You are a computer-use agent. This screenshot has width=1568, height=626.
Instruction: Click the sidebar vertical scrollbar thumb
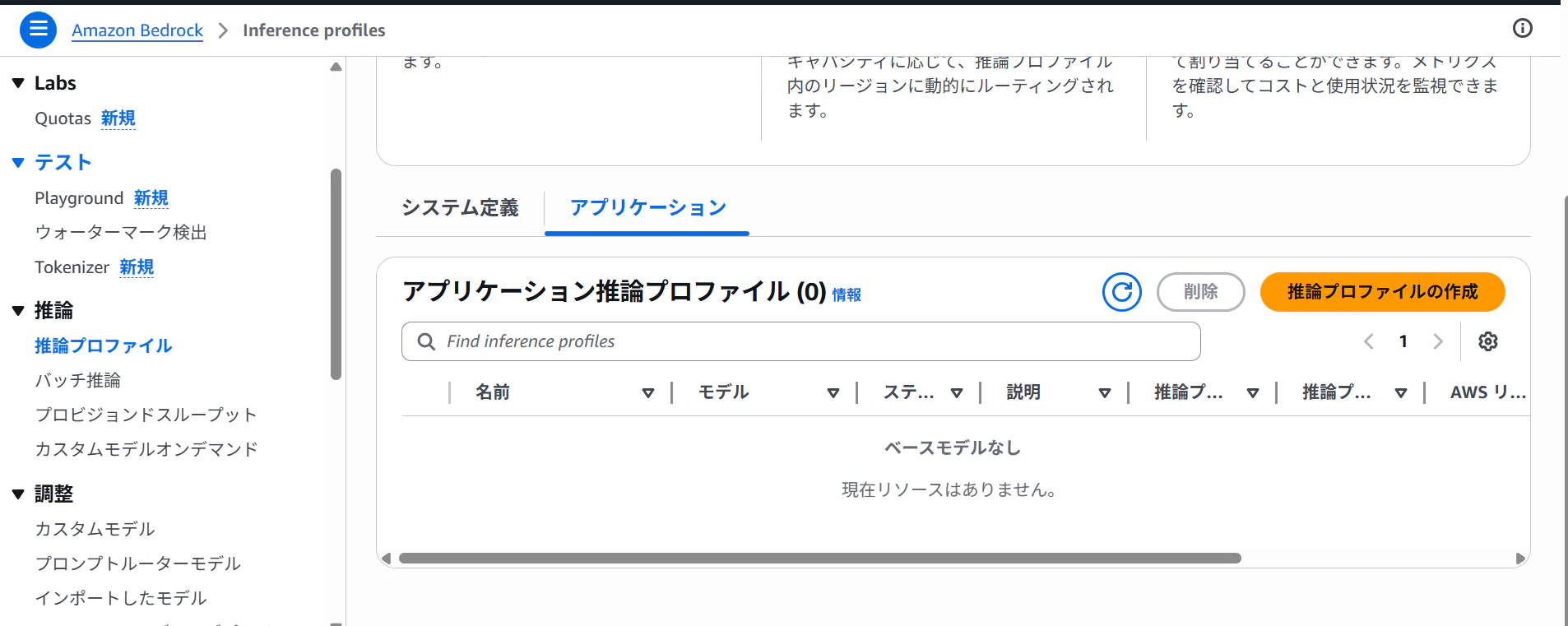coord(336,274)
